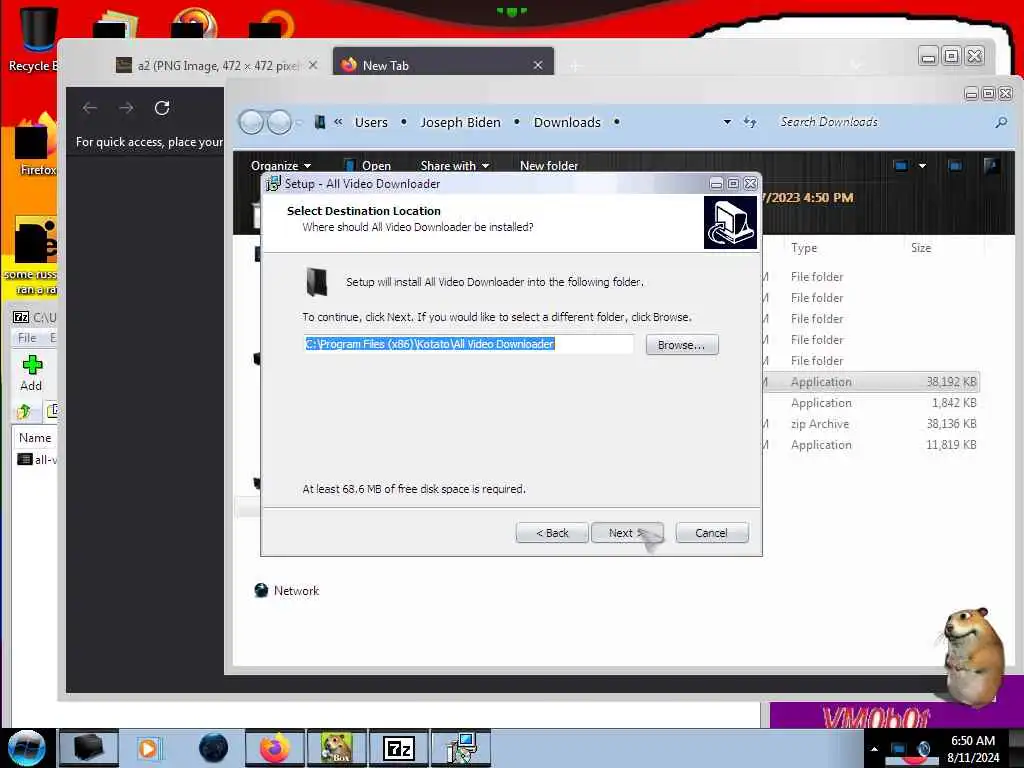Select Users in the Explorer breadcrumb

pos(371,122)
